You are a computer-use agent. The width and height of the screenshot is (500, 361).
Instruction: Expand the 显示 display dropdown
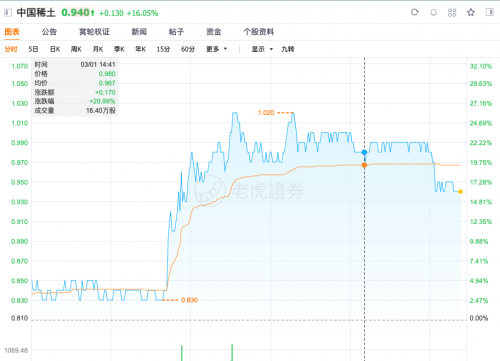pyautogui.click(x=262, y=49)
